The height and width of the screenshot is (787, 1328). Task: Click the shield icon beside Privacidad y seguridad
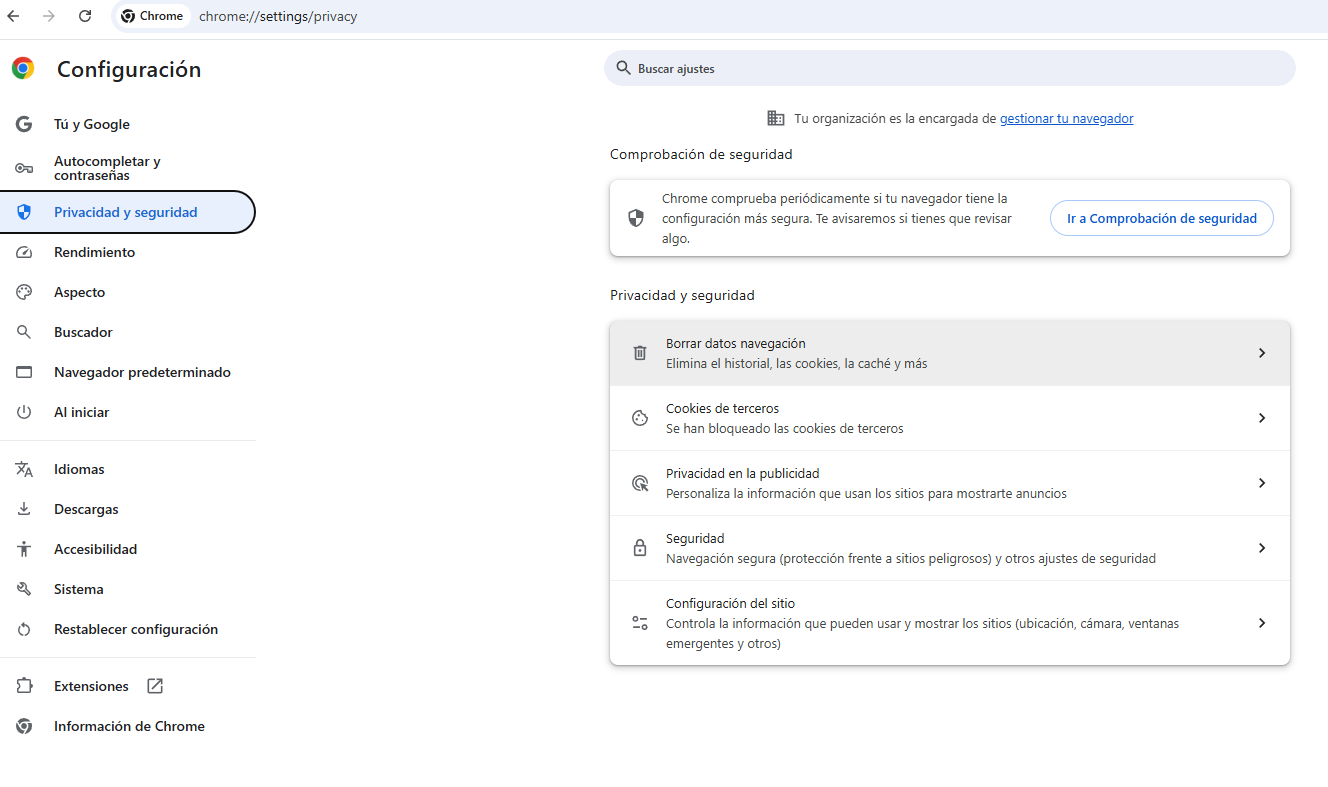point(24,212)
